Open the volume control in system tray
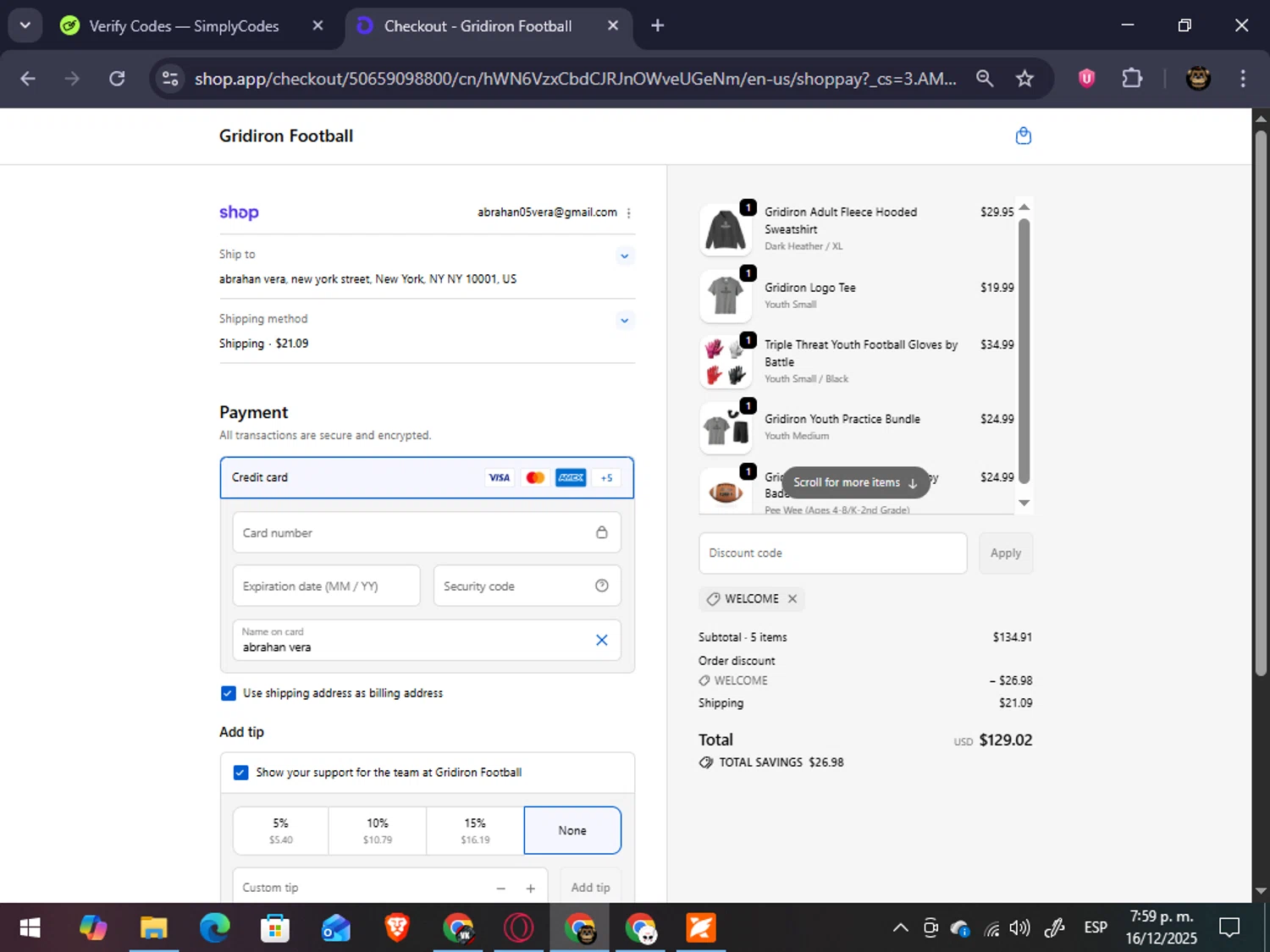1270x952 pixels. (x=1019, y=928)
